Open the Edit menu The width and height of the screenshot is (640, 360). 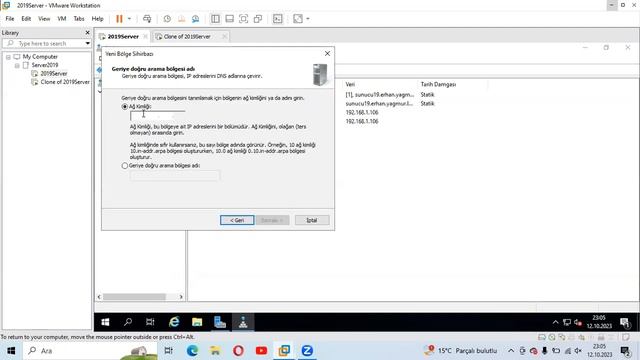26,19
